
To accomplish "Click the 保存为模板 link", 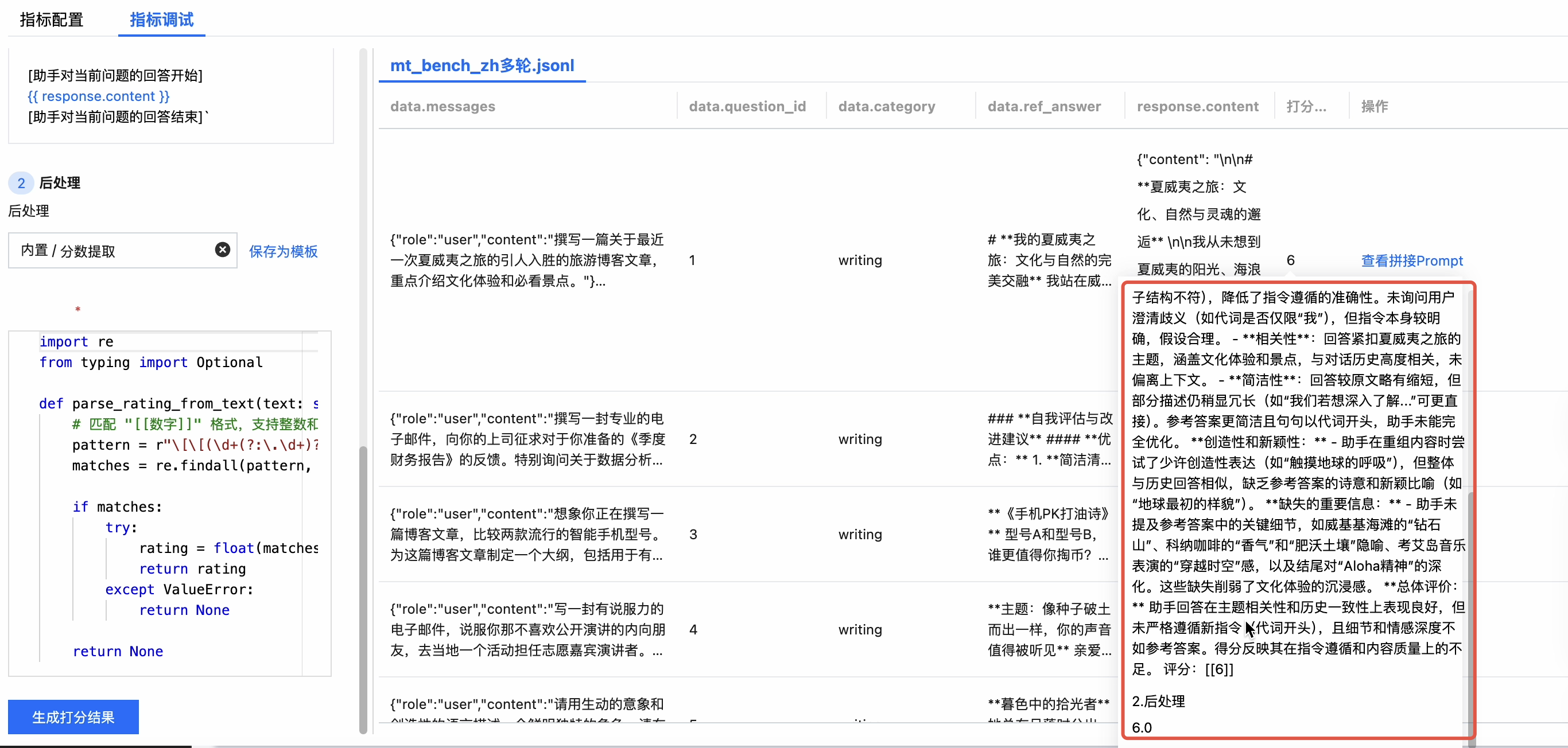I will tap(283, 251).
